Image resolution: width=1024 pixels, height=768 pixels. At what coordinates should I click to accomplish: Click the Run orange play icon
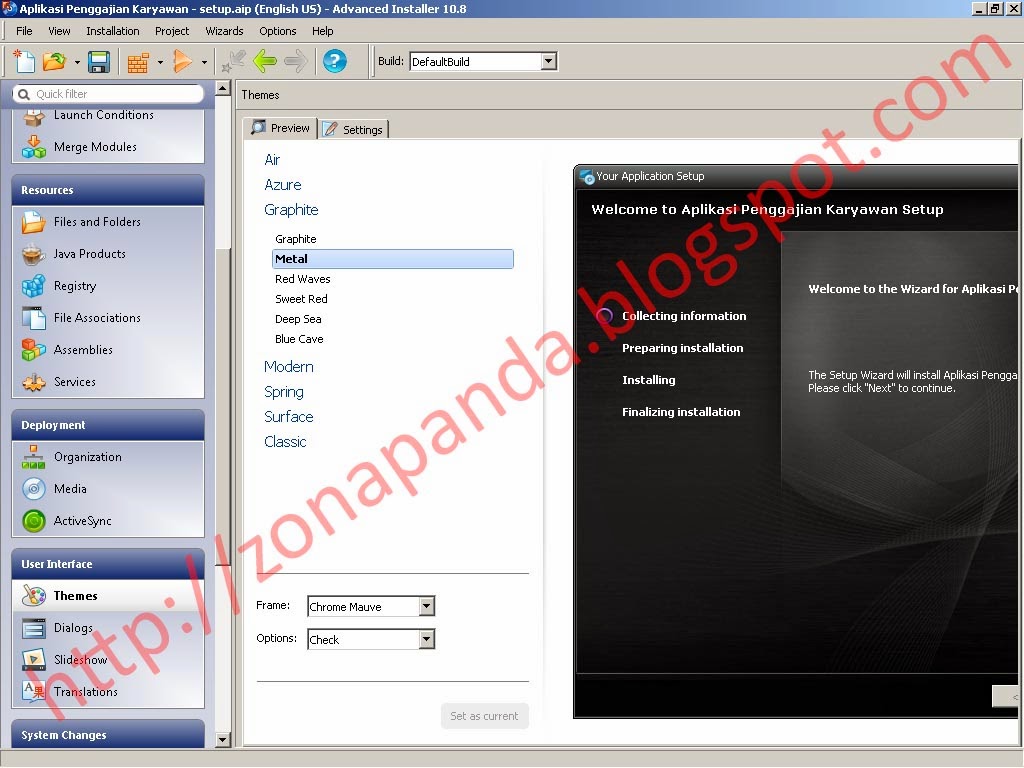[x=182, y=61]
